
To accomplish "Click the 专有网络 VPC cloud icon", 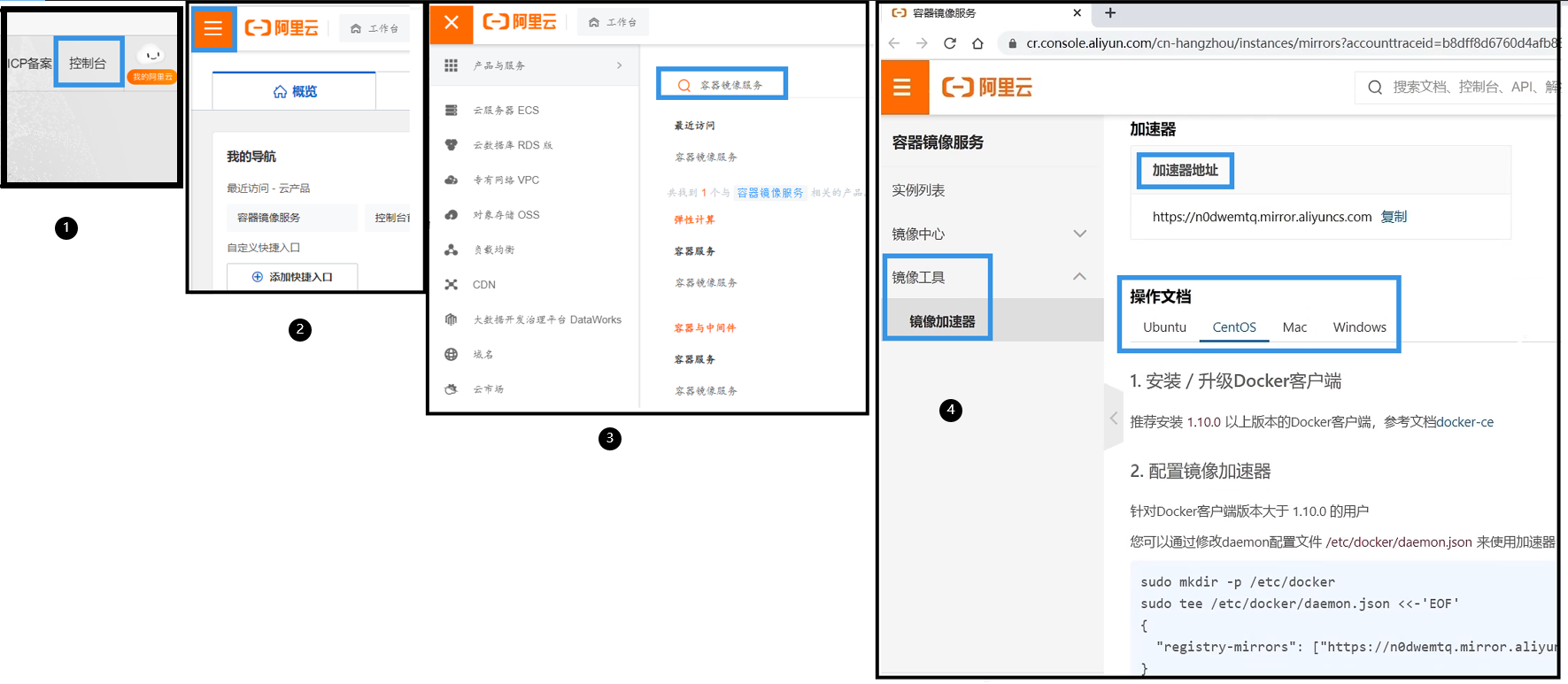I will (452, 180).
